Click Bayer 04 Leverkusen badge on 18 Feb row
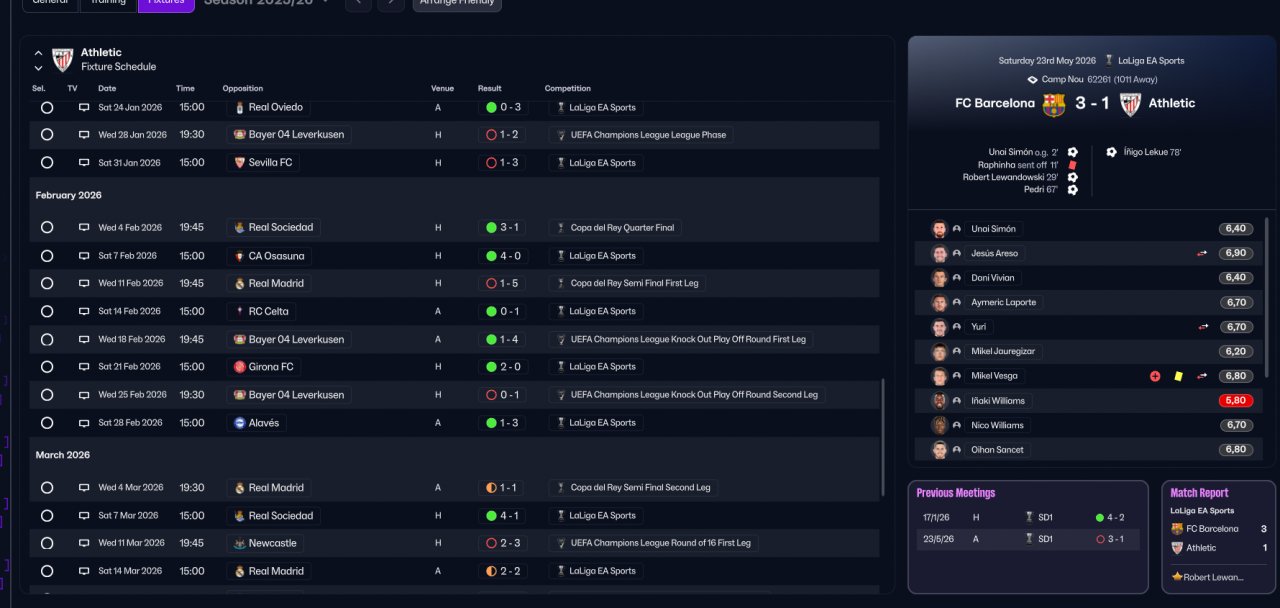The width and height of the screenshot is (1280, 608). [x=239, y=339]
